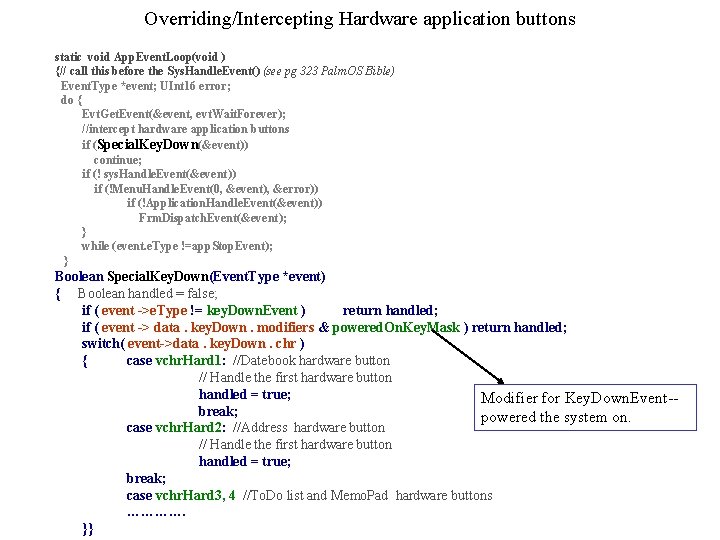The width and height of the screenshot is (720, 540).
Task: Click the highlighted 'SpecialKeyDown' call in the if statement
Action: [x=148, y=145]
